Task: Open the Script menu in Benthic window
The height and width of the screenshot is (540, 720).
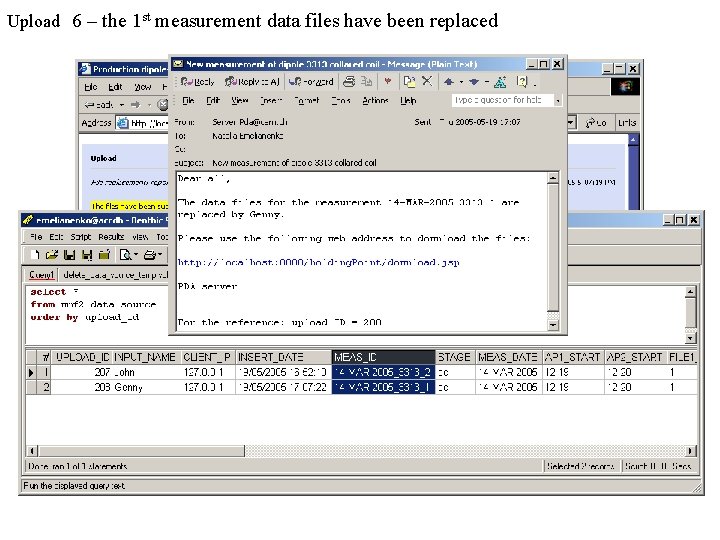Action: coord(80,237)
